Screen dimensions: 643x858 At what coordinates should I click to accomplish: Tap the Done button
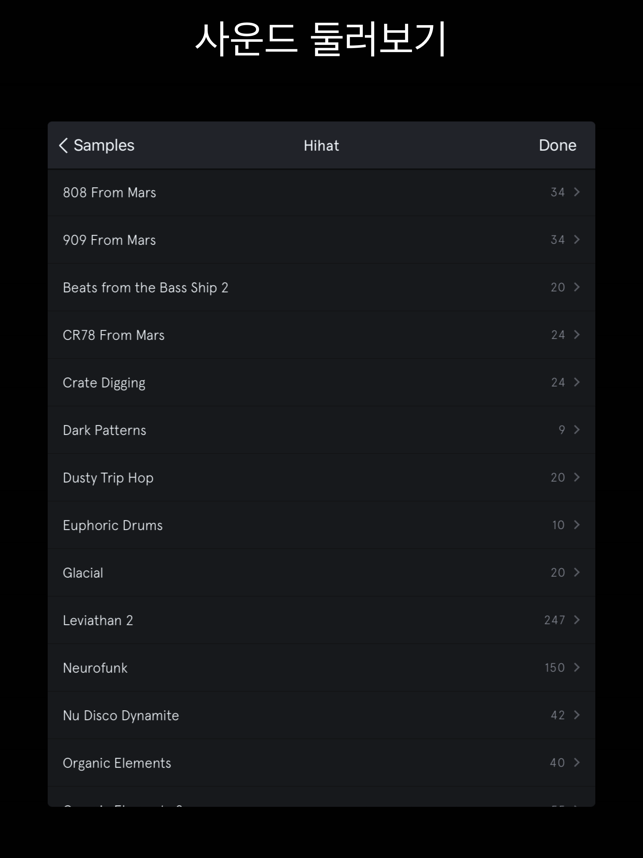click(557, 146)
